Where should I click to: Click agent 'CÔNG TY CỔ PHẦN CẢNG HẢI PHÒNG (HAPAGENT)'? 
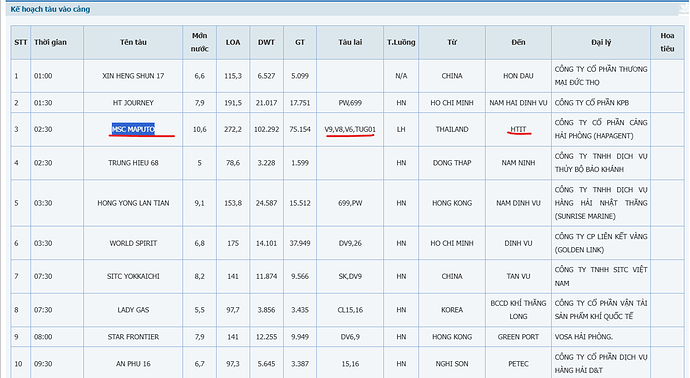601,129
